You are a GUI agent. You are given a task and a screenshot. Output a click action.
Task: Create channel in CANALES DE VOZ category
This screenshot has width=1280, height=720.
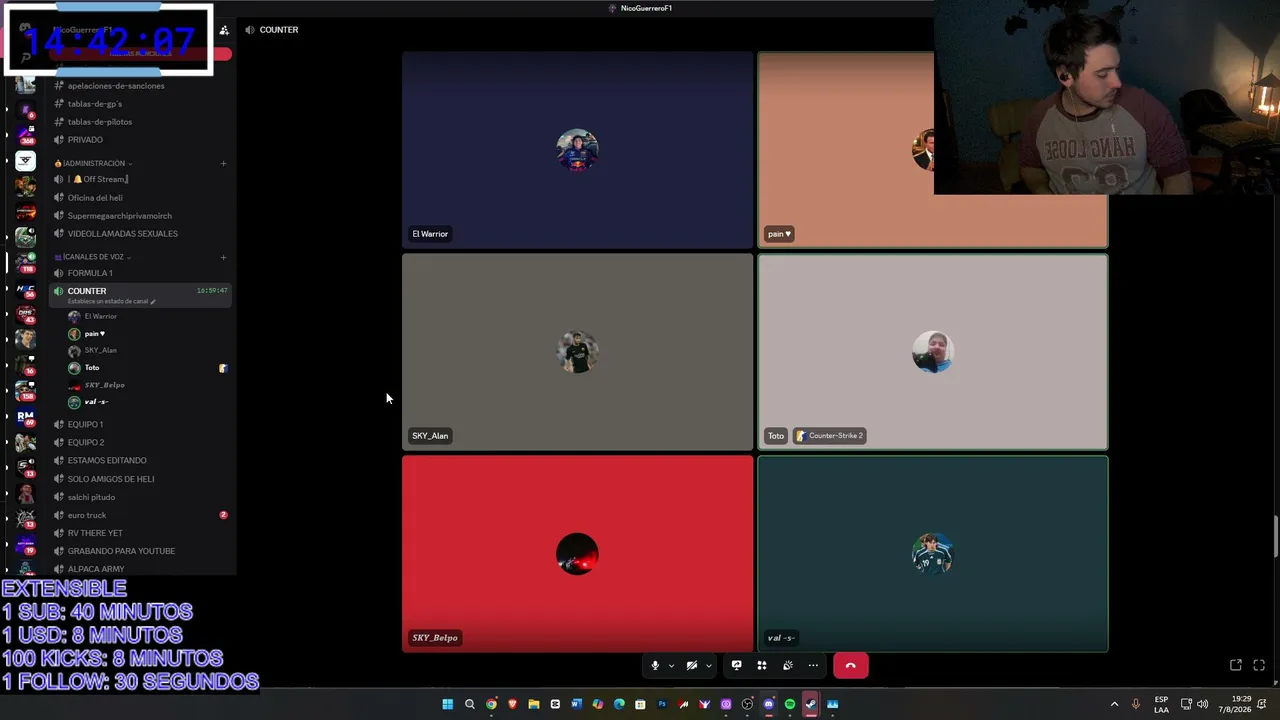pyautogui.click(x=223, y=257)
